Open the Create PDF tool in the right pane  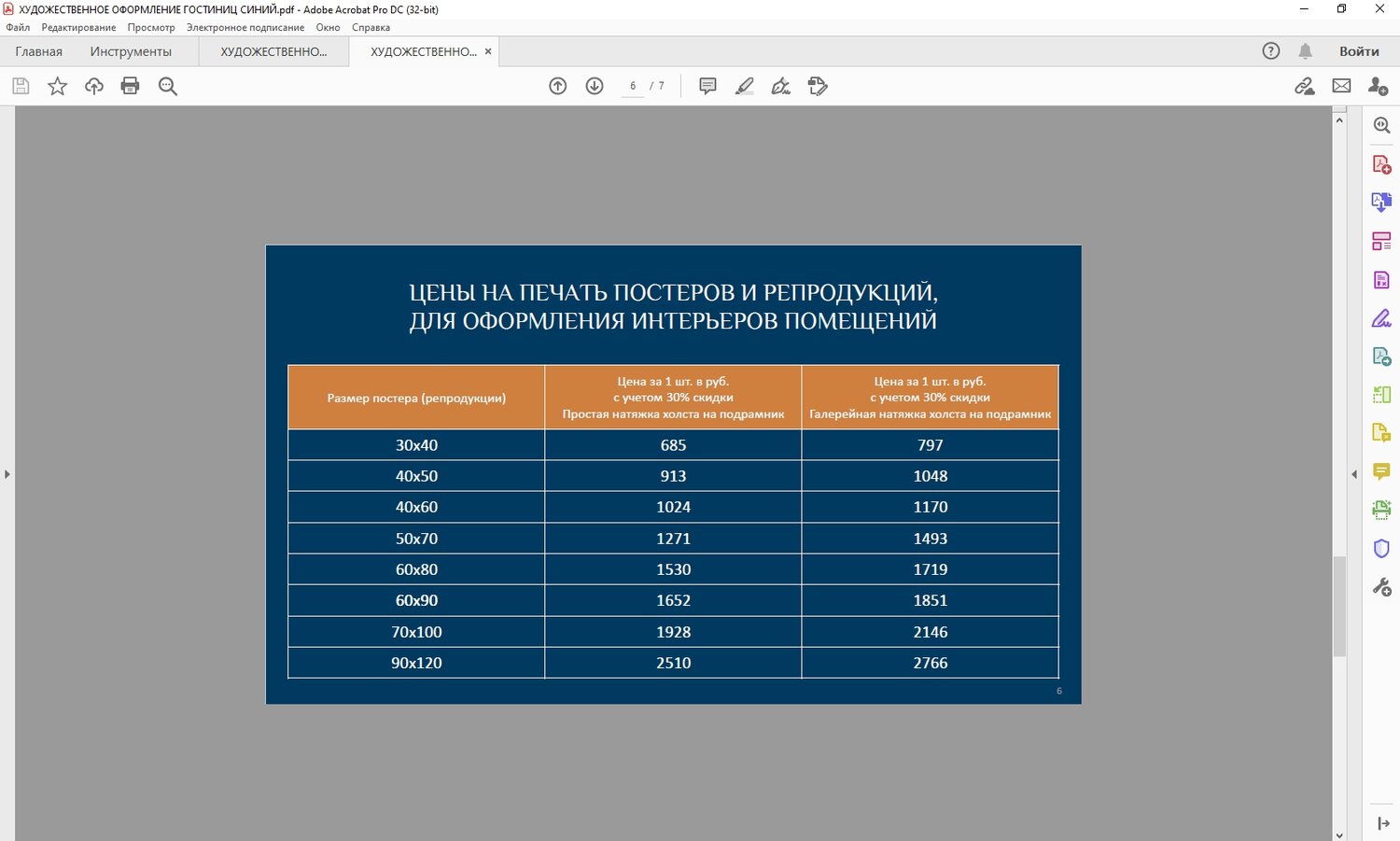pyautogui.click(x=1382, y=164)
